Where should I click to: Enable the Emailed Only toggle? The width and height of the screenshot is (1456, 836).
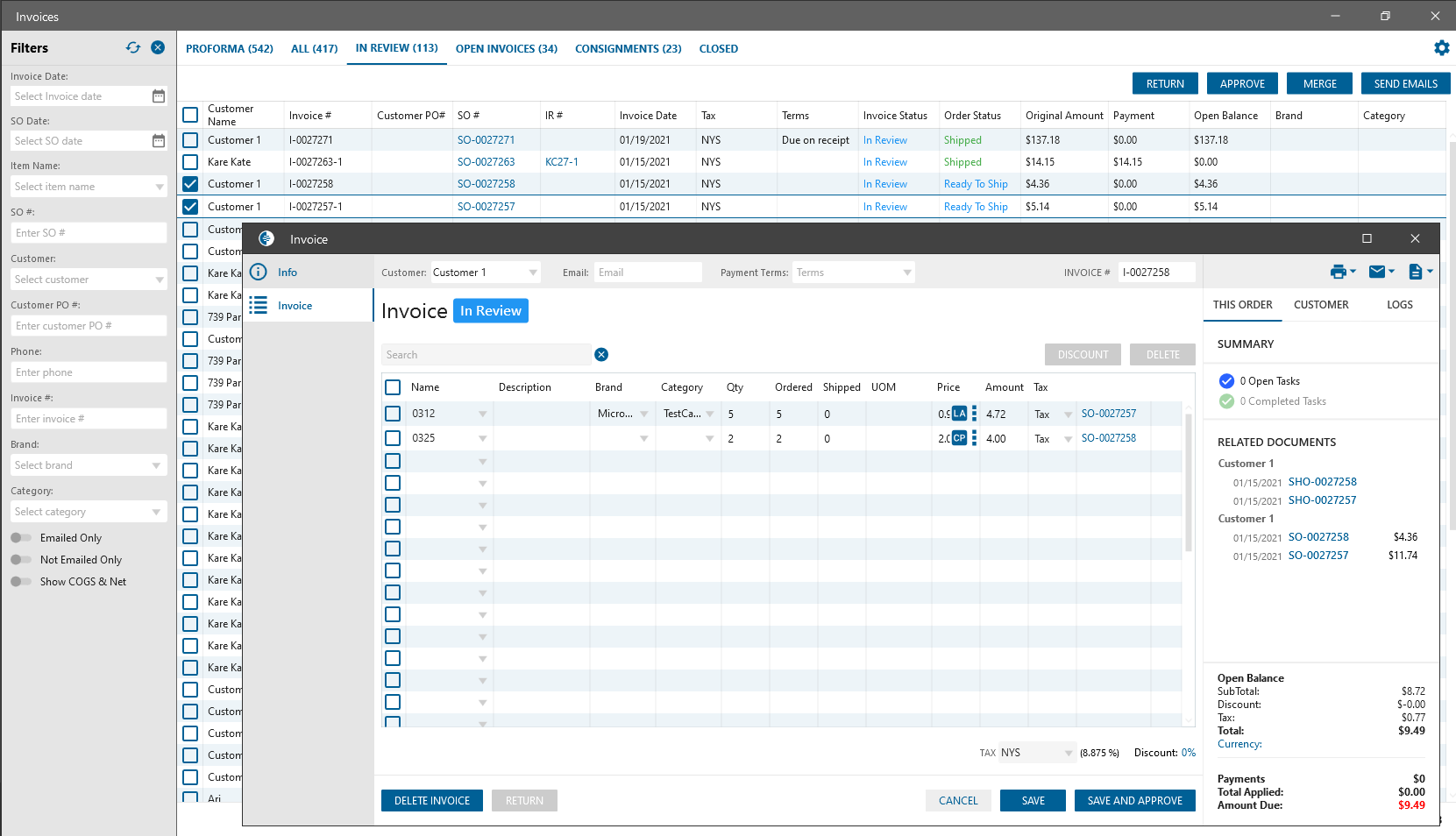[21, 538]
